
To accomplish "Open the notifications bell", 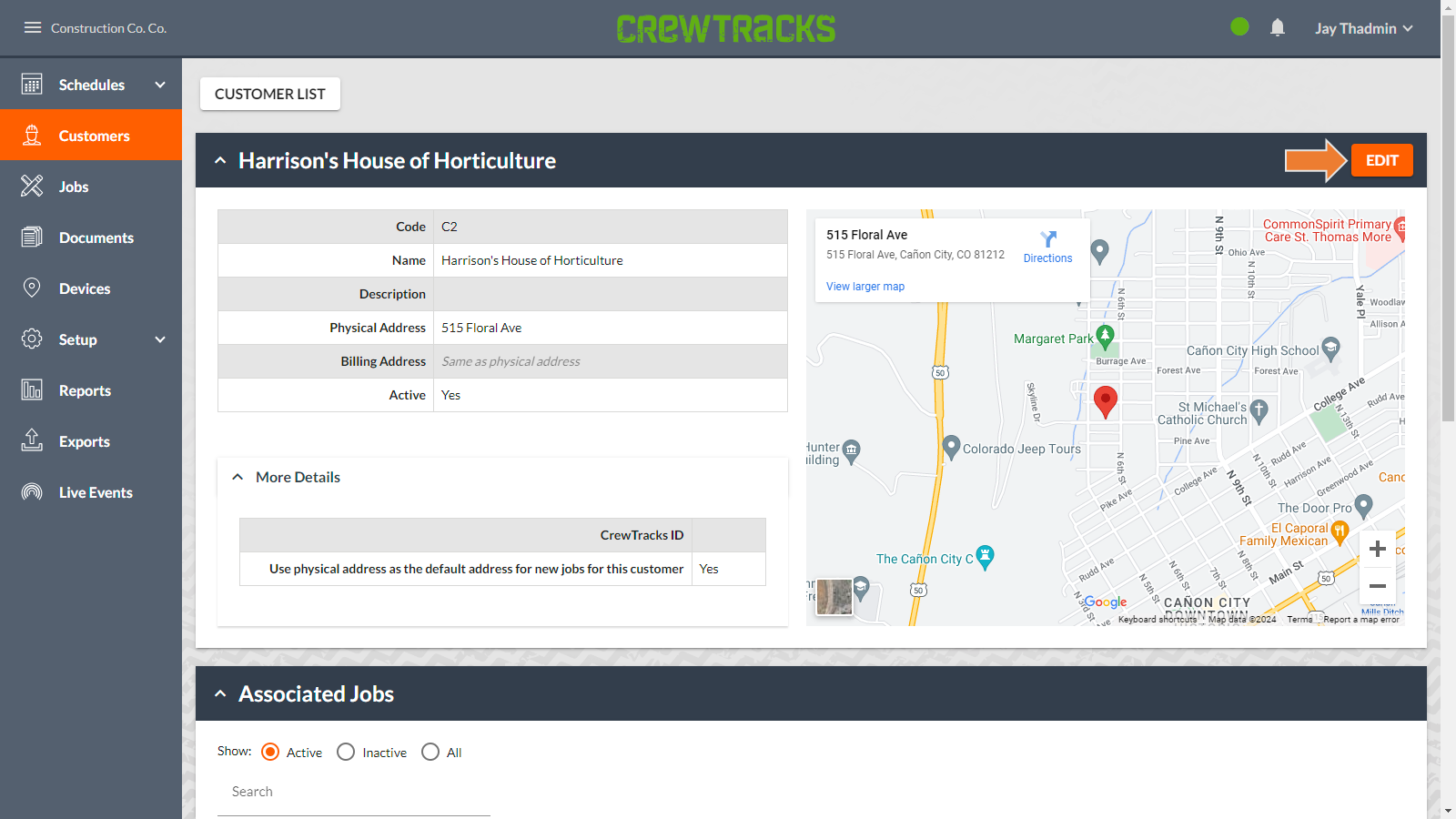I will point(1278,27).
